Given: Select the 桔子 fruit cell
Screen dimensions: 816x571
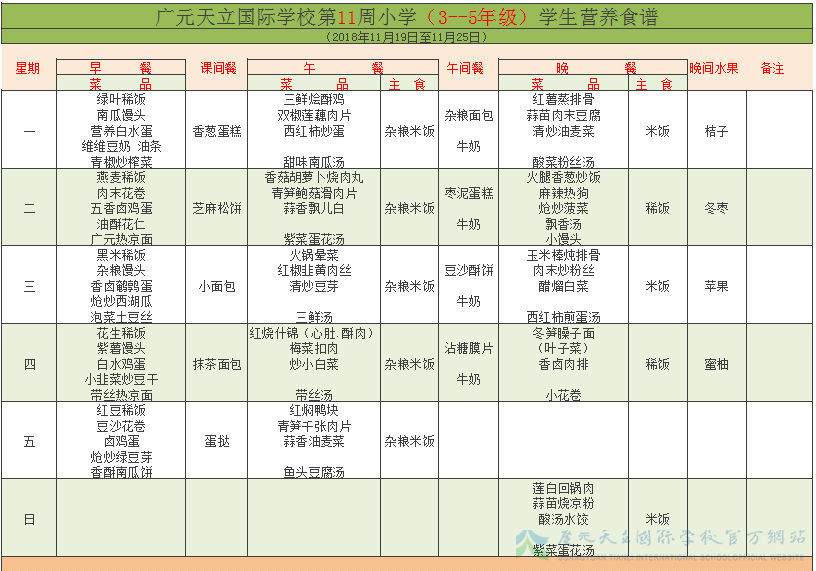Looking at the screenshot, I should click(x=716, y=131).
